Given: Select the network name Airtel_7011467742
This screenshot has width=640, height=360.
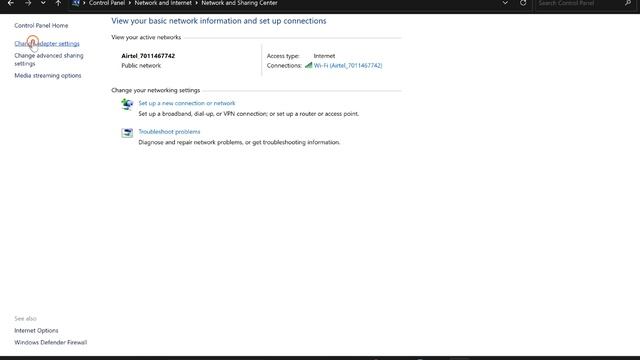Looking at the screenshot, I should coord(148,56).
